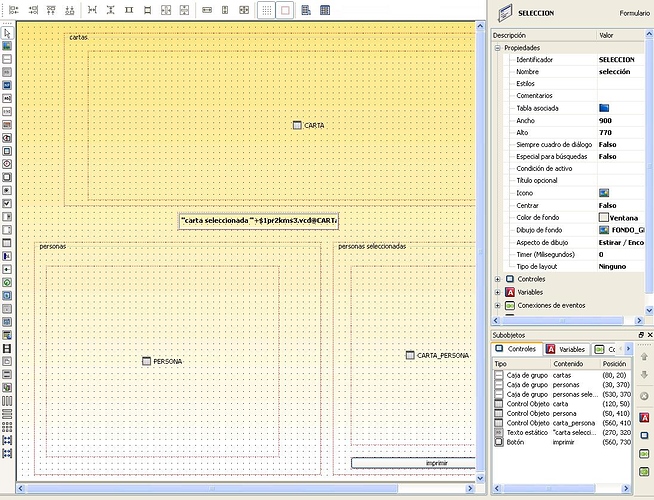654x500 pixels.
Task: Float the Subobjetos panel with restore icon
Action: 641,335
